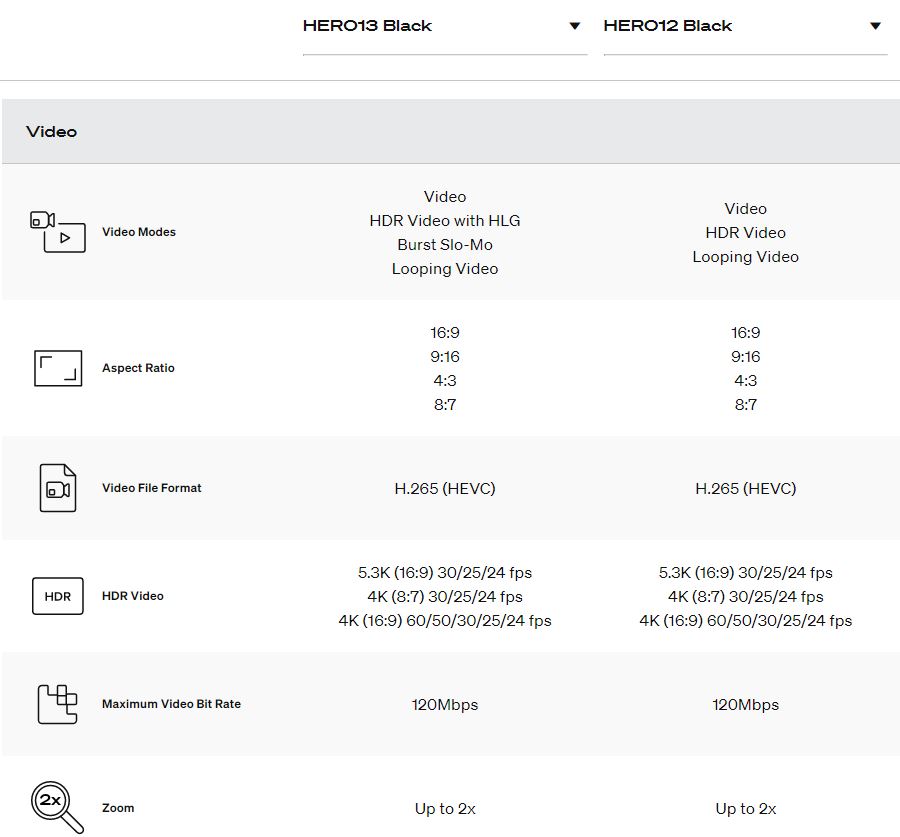Click the Maximum Video Bit Rate label

[171, 704]
